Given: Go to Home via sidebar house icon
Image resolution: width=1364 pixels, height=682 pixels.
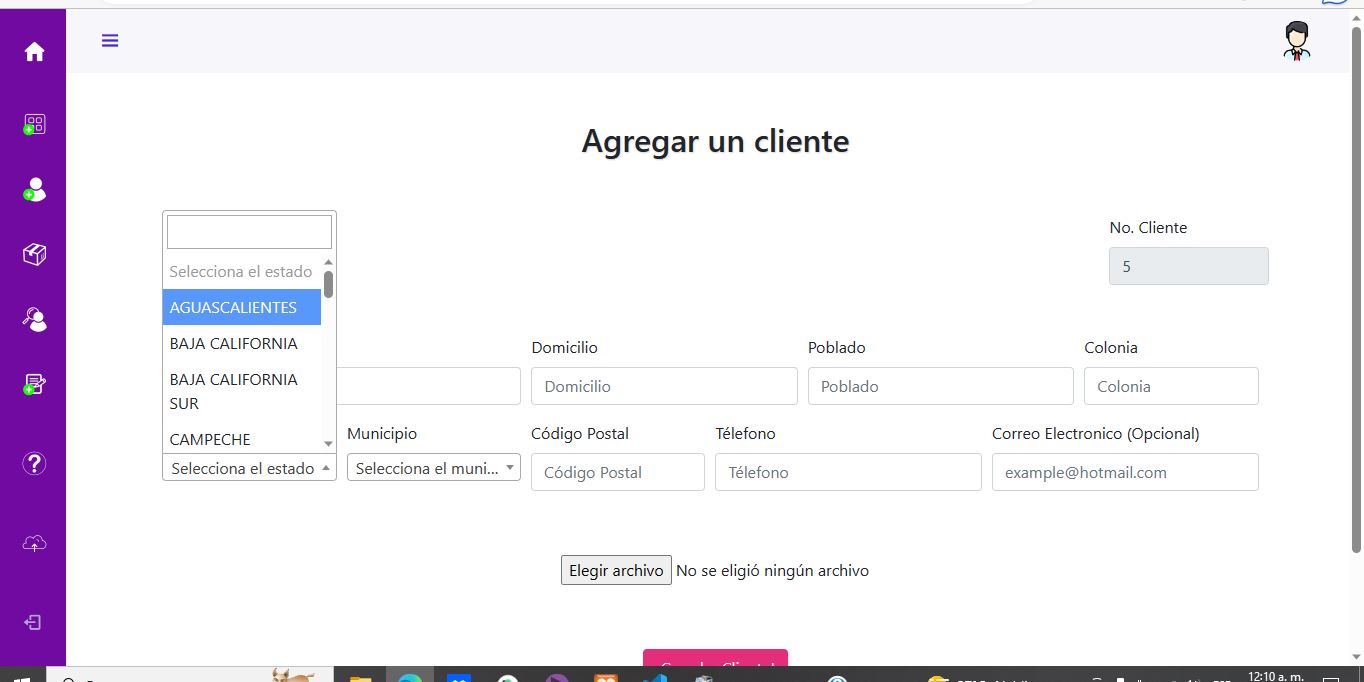Looking at the screenshot, I should [x=34, y=52].
